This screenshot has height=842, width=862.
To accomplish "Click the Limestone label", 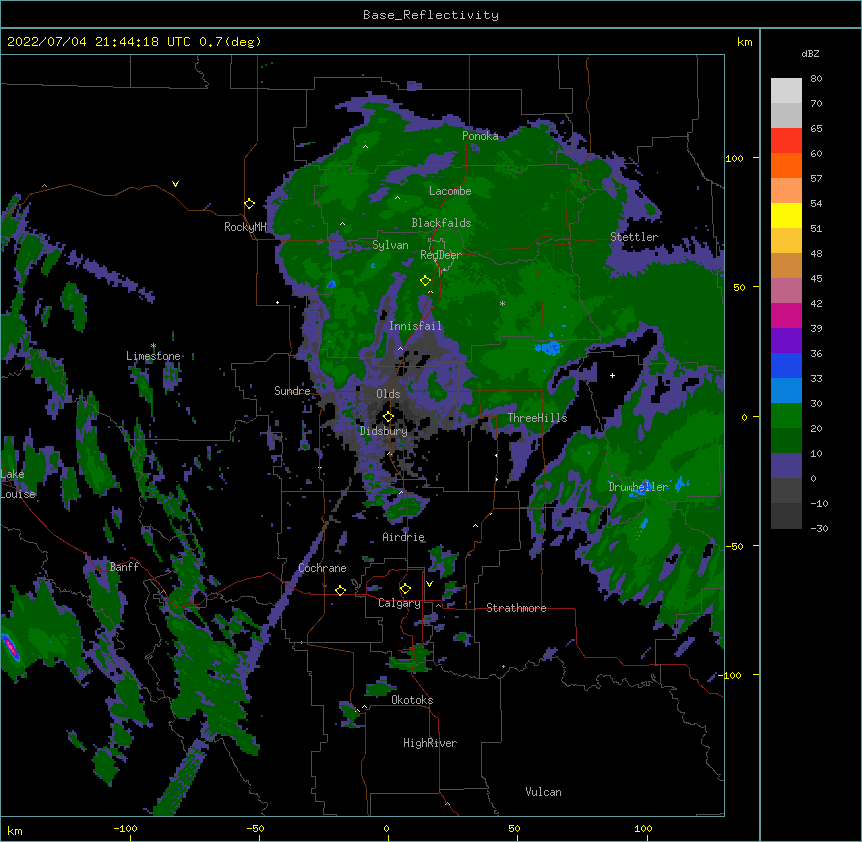I will 153,356.
